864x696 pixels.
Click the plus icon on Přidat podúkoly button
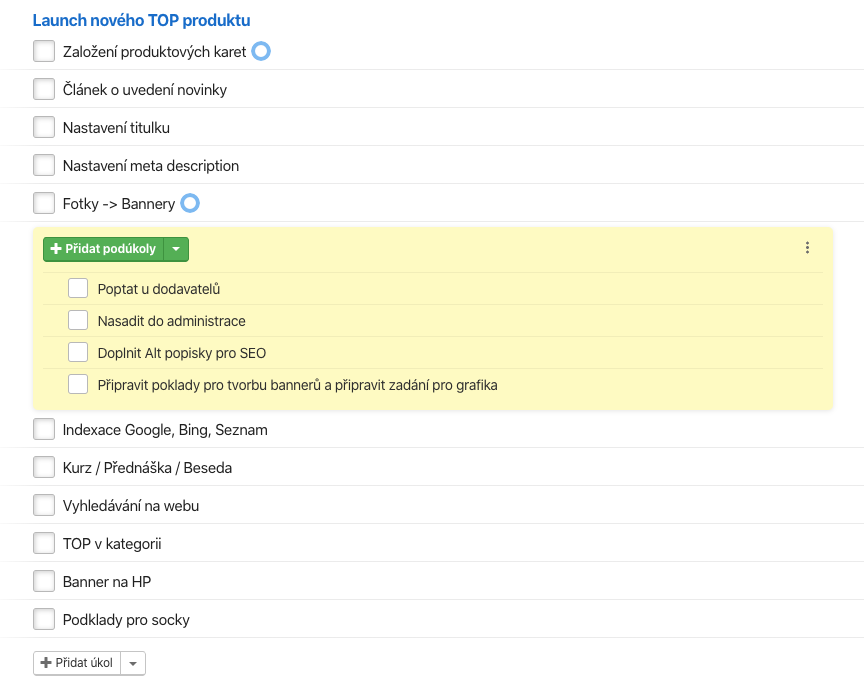[56, 249]
